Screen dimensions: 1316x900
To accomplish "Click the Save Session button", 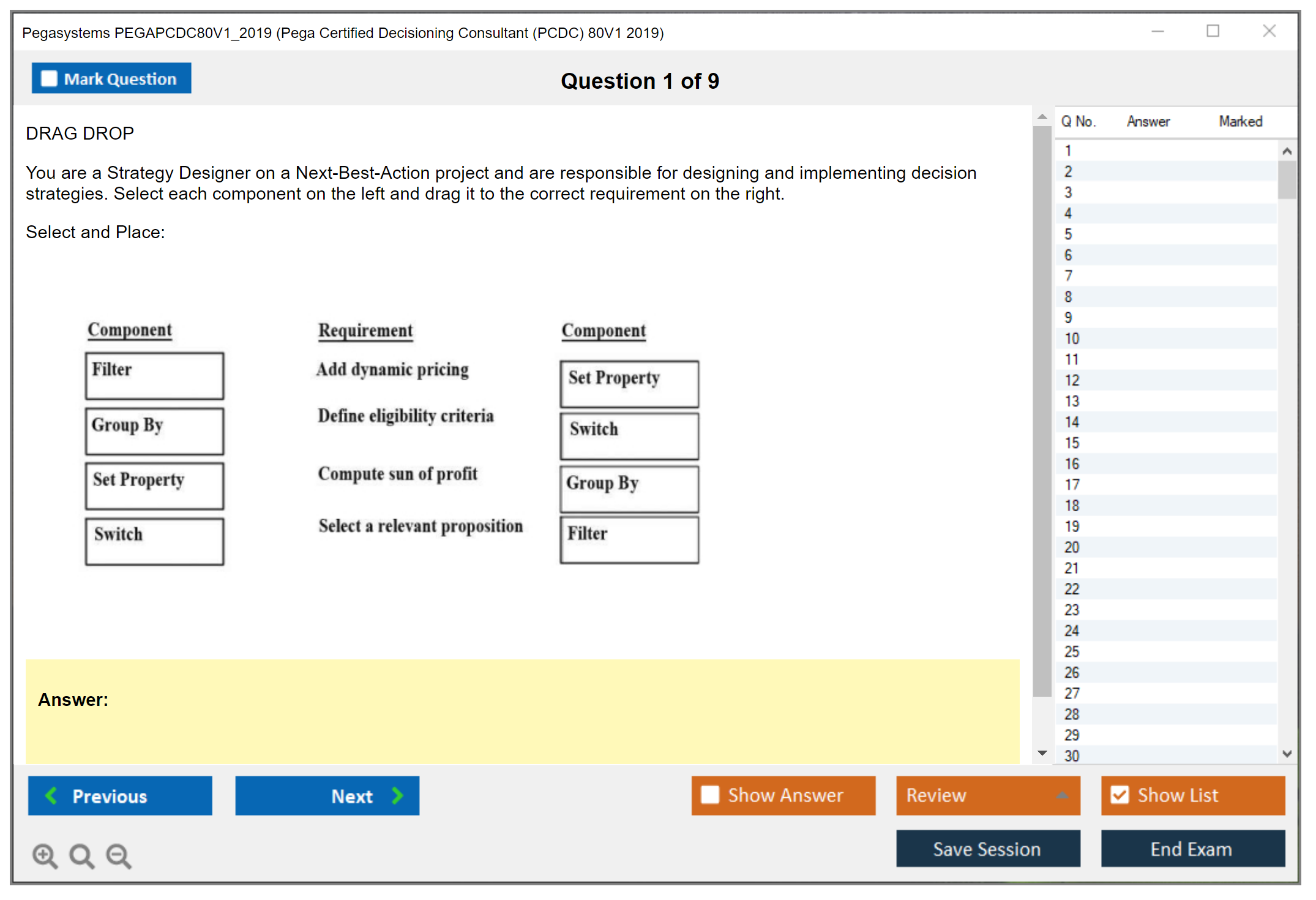I will [987, 849].
